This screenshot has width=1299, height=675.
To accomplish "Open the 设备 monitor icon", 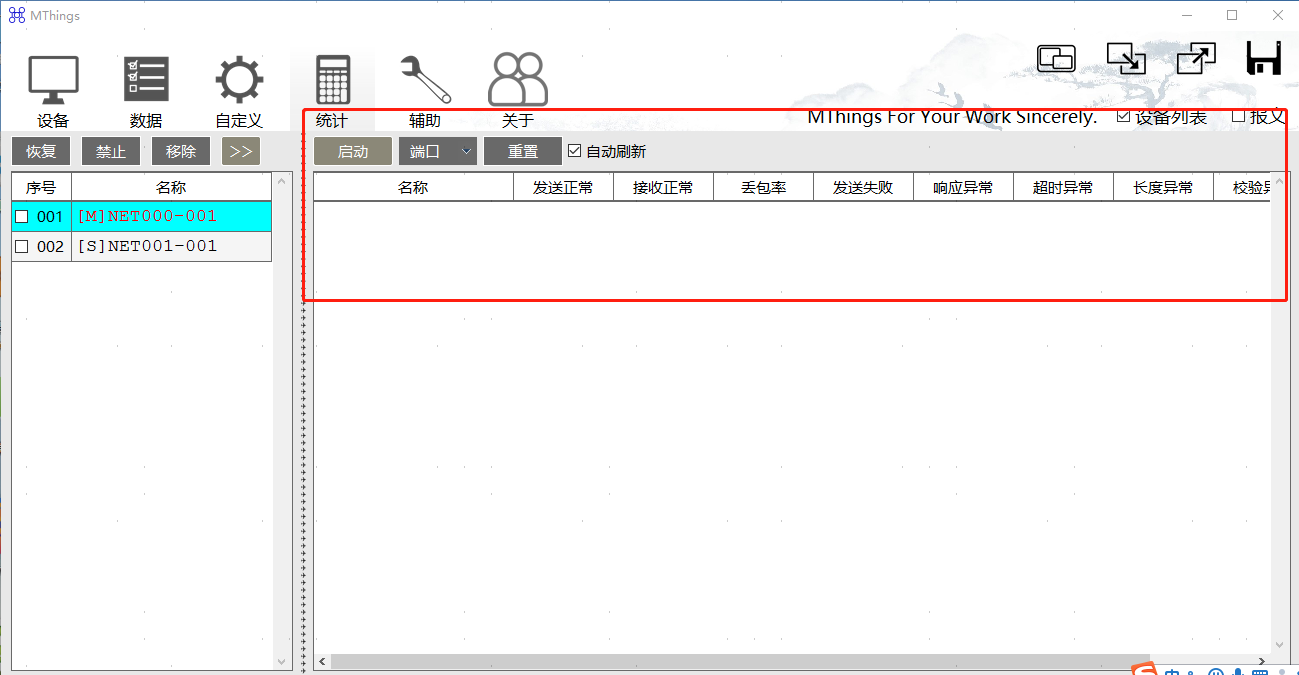I will click(53, 80).
